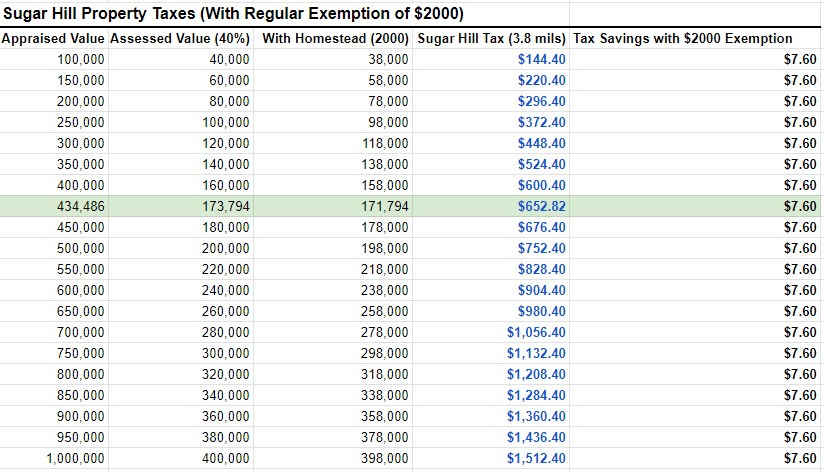Select tax cell $904.40

542,291
